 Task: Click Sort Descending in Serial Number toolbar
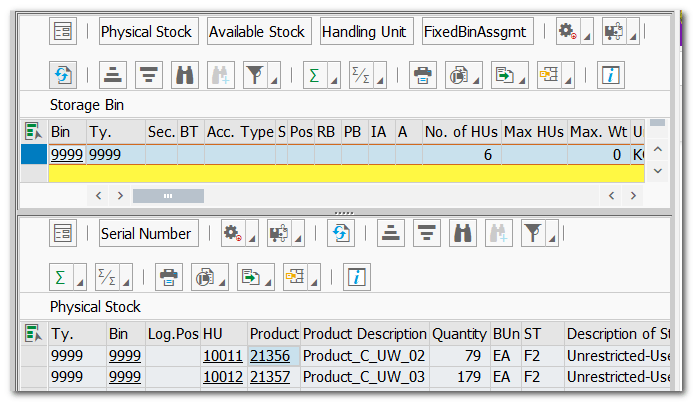427,234
